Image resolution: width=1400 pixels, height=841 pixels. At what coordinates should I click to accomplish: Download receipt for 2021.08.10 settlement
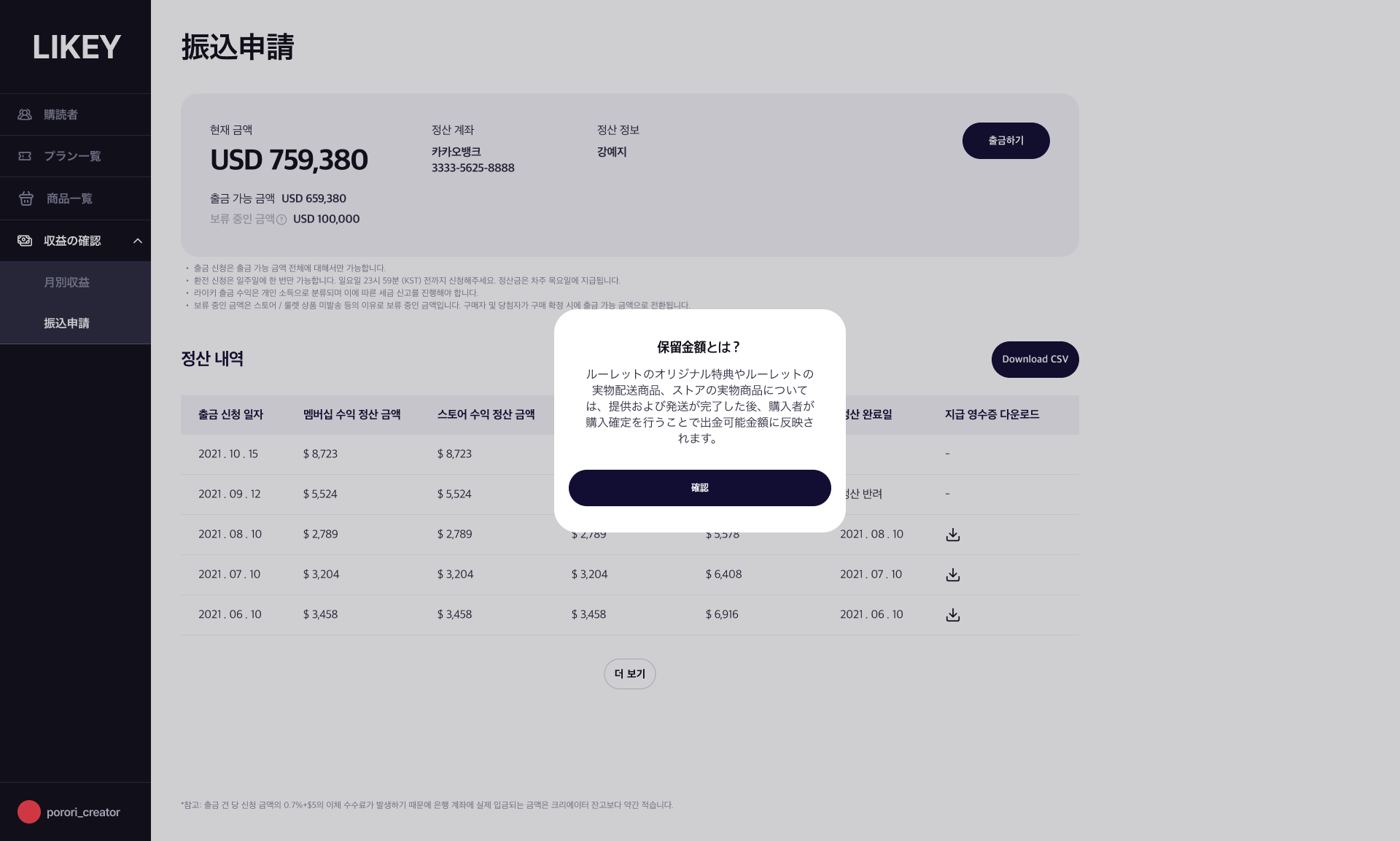[952, 535]
